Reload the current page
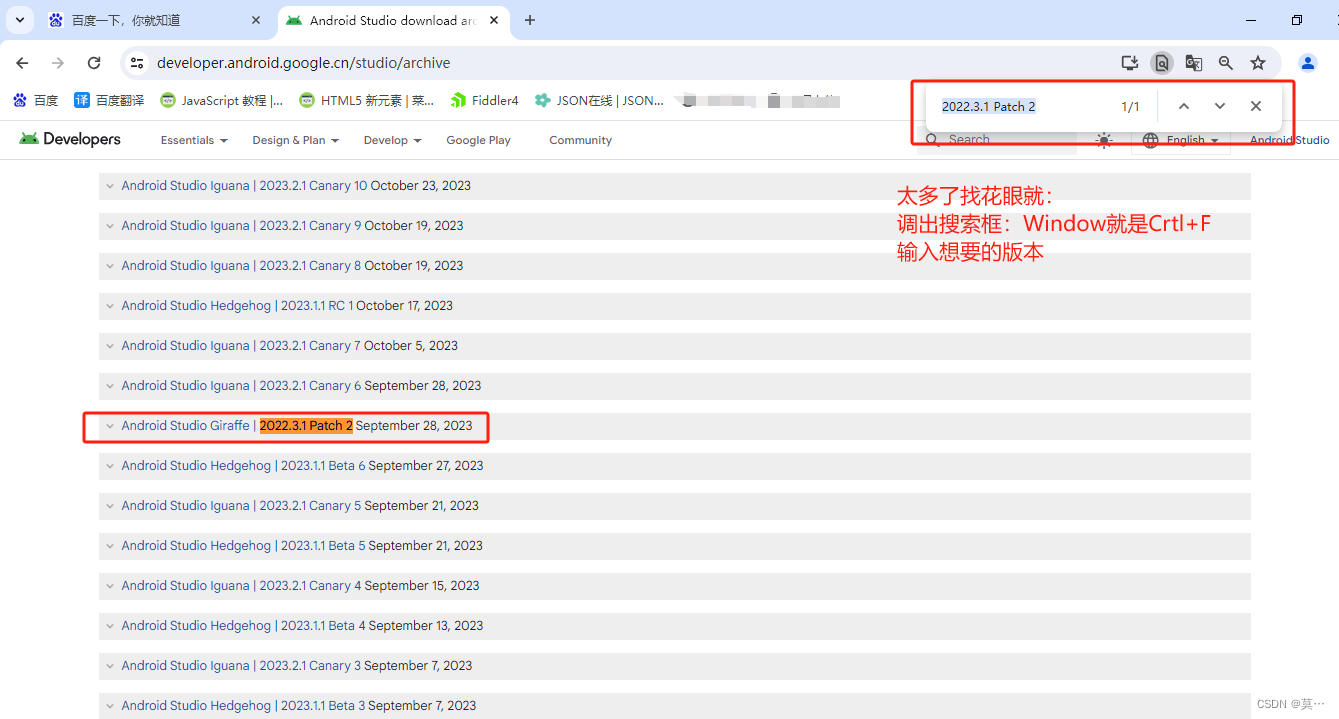Screen dimensions: 1339x719 [94, 63]
